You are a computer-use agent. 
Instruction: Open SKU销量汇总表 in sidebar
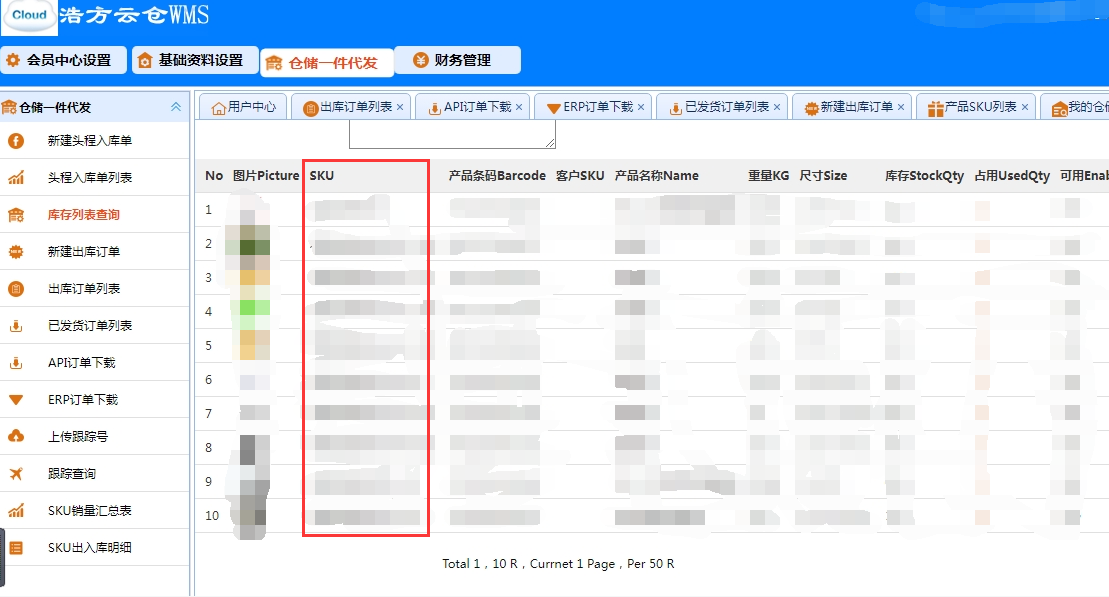click(x=89, y=511)
